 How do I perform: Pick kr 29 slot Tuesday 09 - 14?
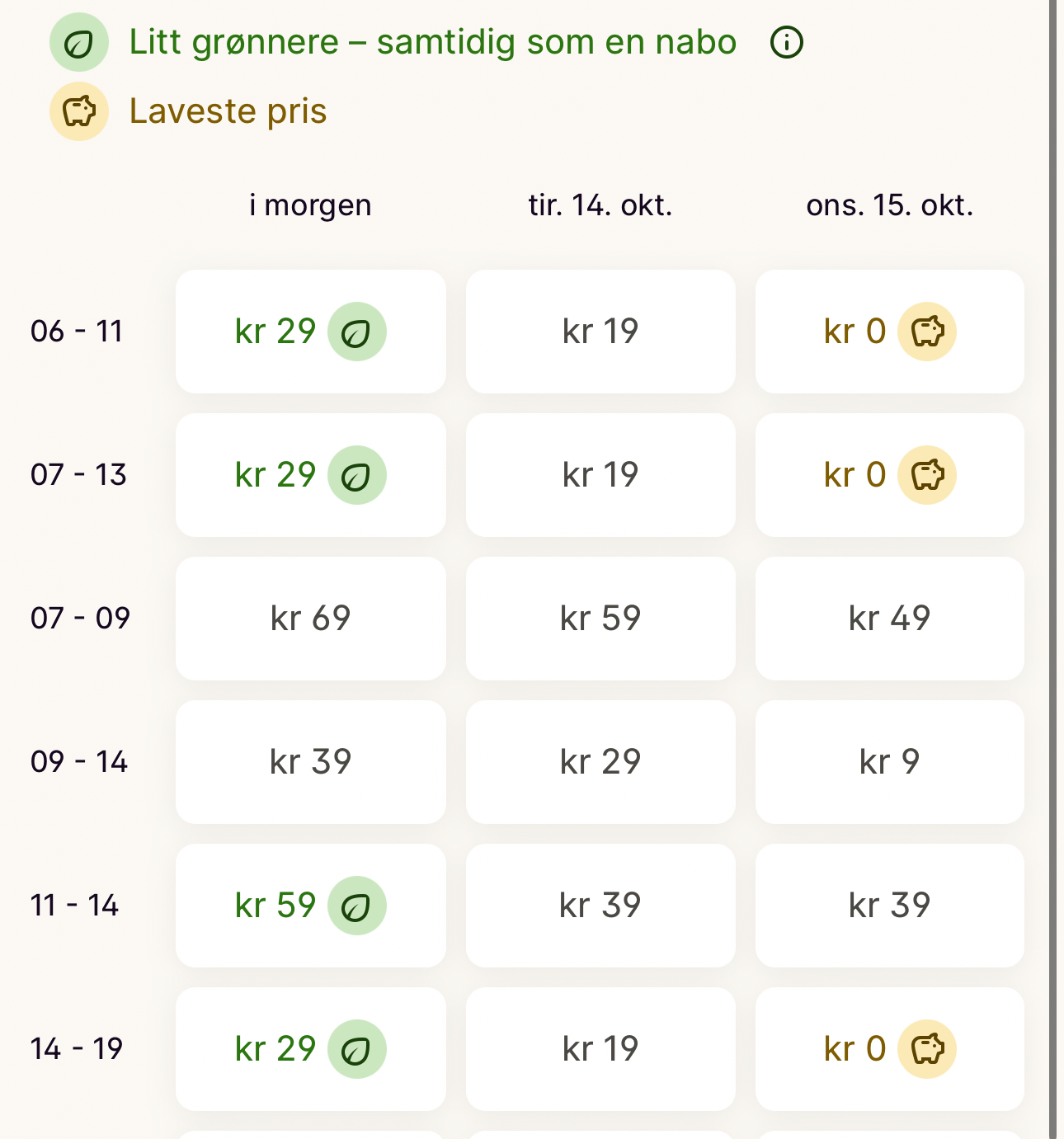[600, 762]
